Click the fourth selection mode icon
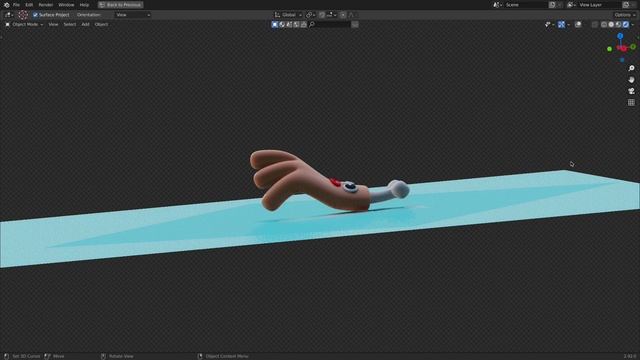The image size is (640, 360). tap(297, 24)
